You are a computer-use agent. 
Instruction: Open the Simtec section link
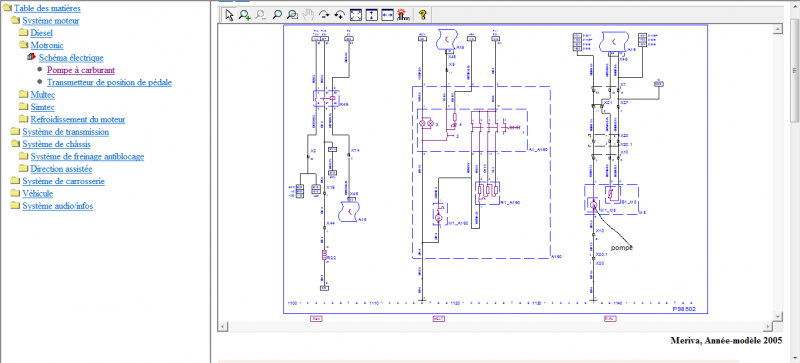pyautogui.click(x=42, y=107)
